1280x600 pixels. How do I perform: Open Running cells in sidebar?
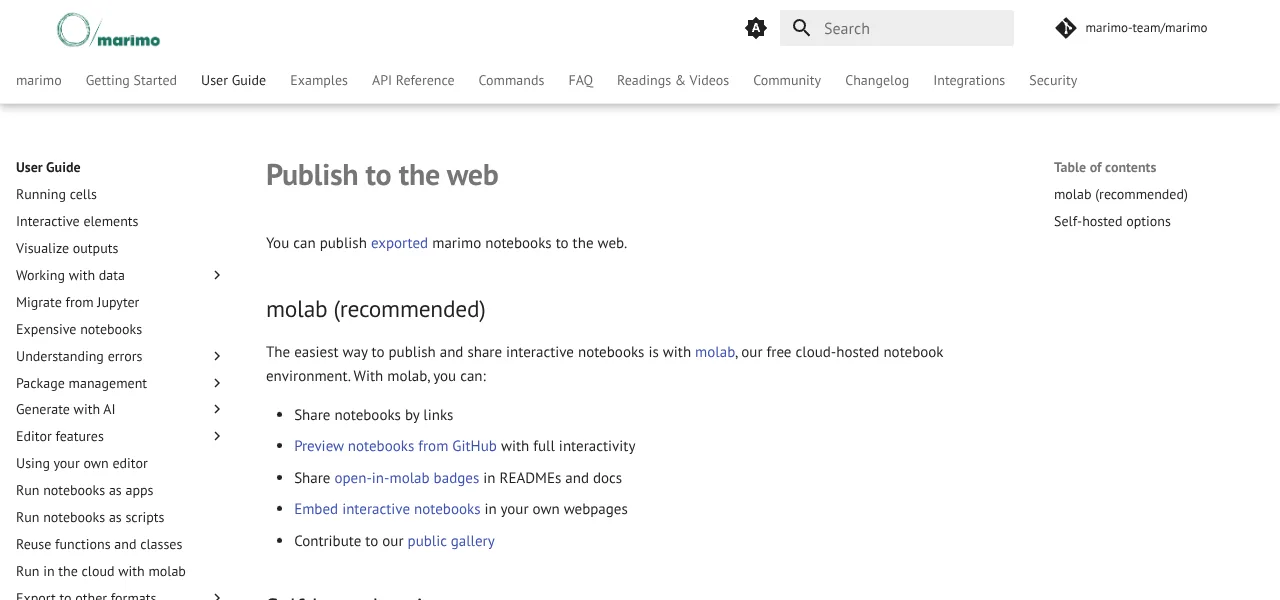coord(56,194)
